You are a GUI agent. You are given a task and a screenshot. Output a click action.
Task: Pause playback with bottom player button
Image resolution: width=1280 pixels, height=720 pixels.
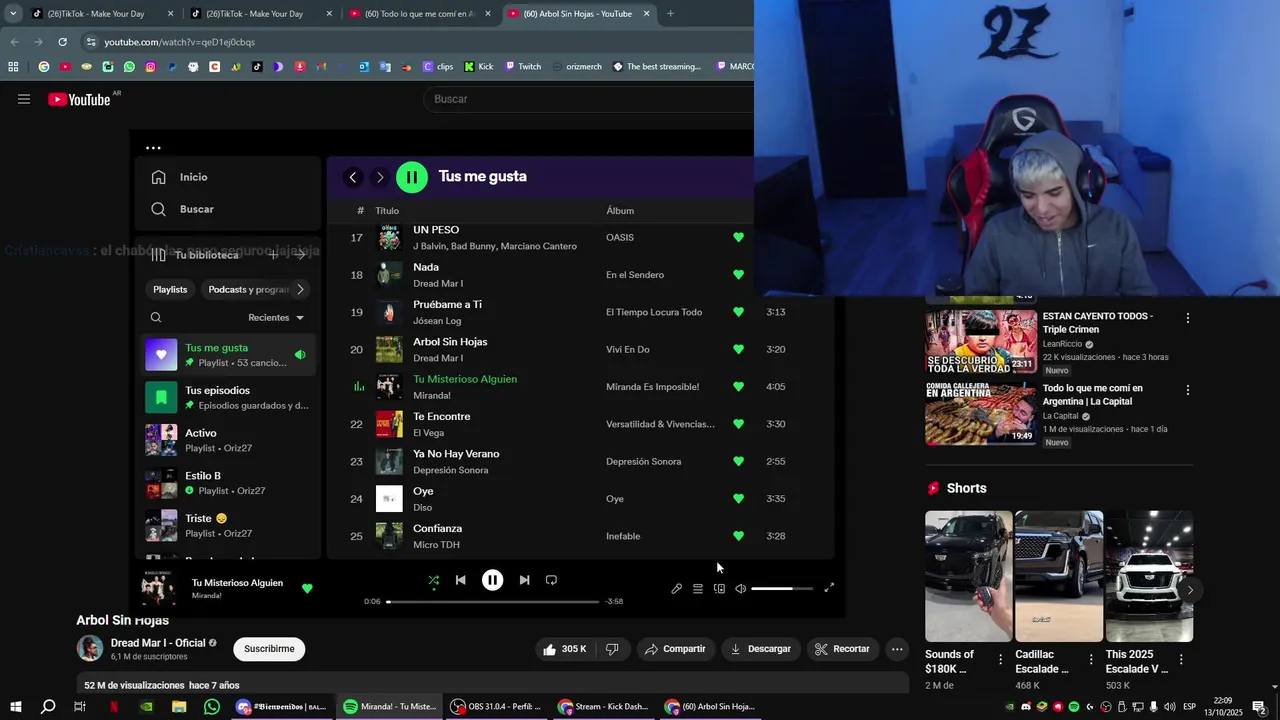(x=492, y=580)
